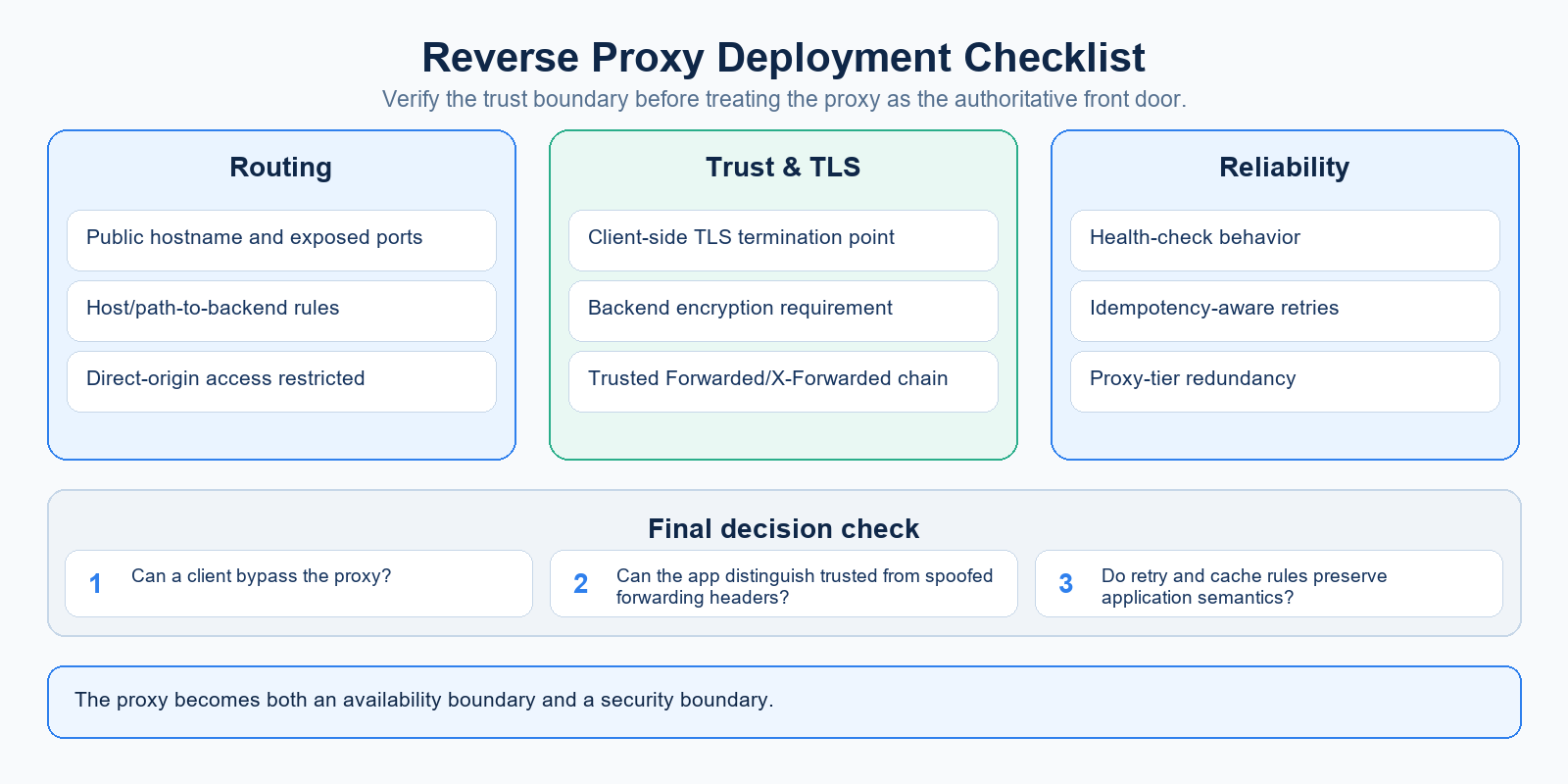Select the Reliability column heading
Viewport: 1568px width, 784px height.
coord(1285,167)
